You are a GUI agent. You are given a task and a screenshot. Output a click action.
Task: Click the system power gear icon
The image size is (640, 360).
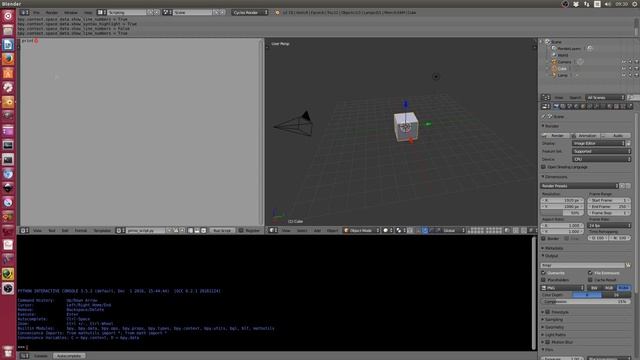[x=635, y=4]
